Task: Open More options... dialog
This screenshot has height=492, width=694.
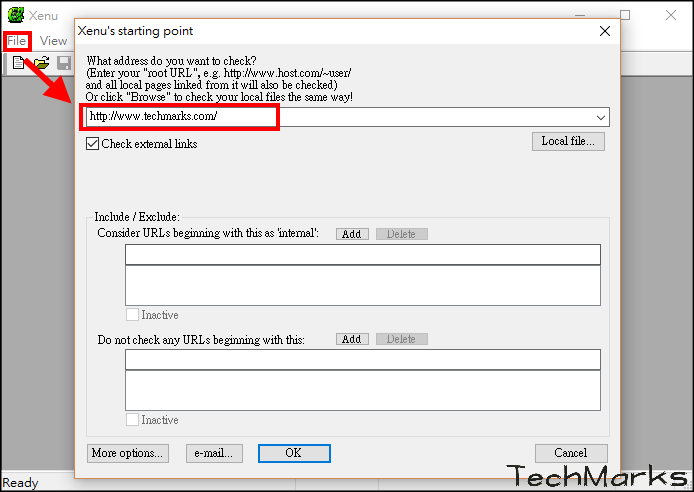Action: tap(127, 453)
